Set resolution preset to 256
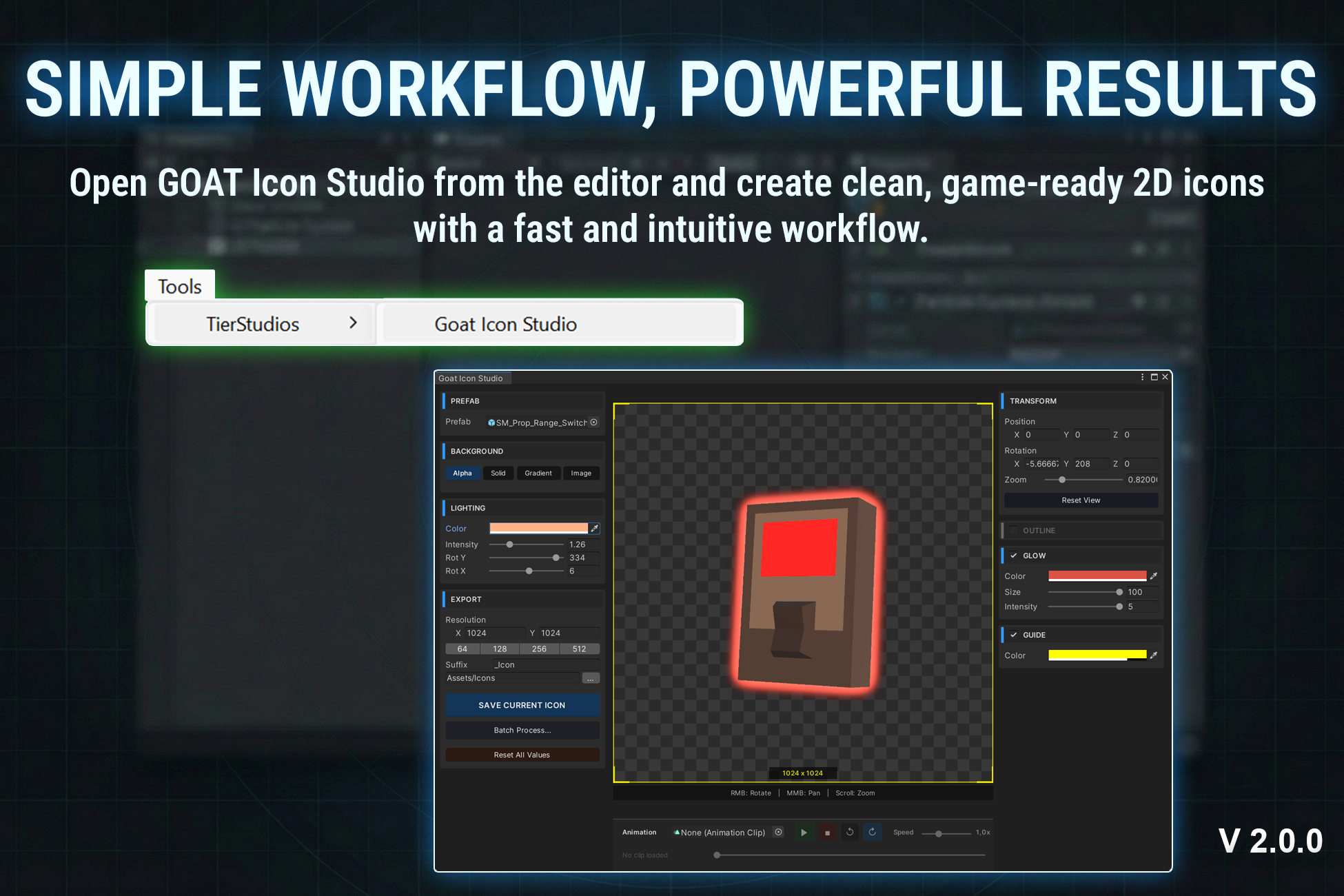The height and width of the screenshot is (896, 1344). pyautogui.click(x=540, y=649)
